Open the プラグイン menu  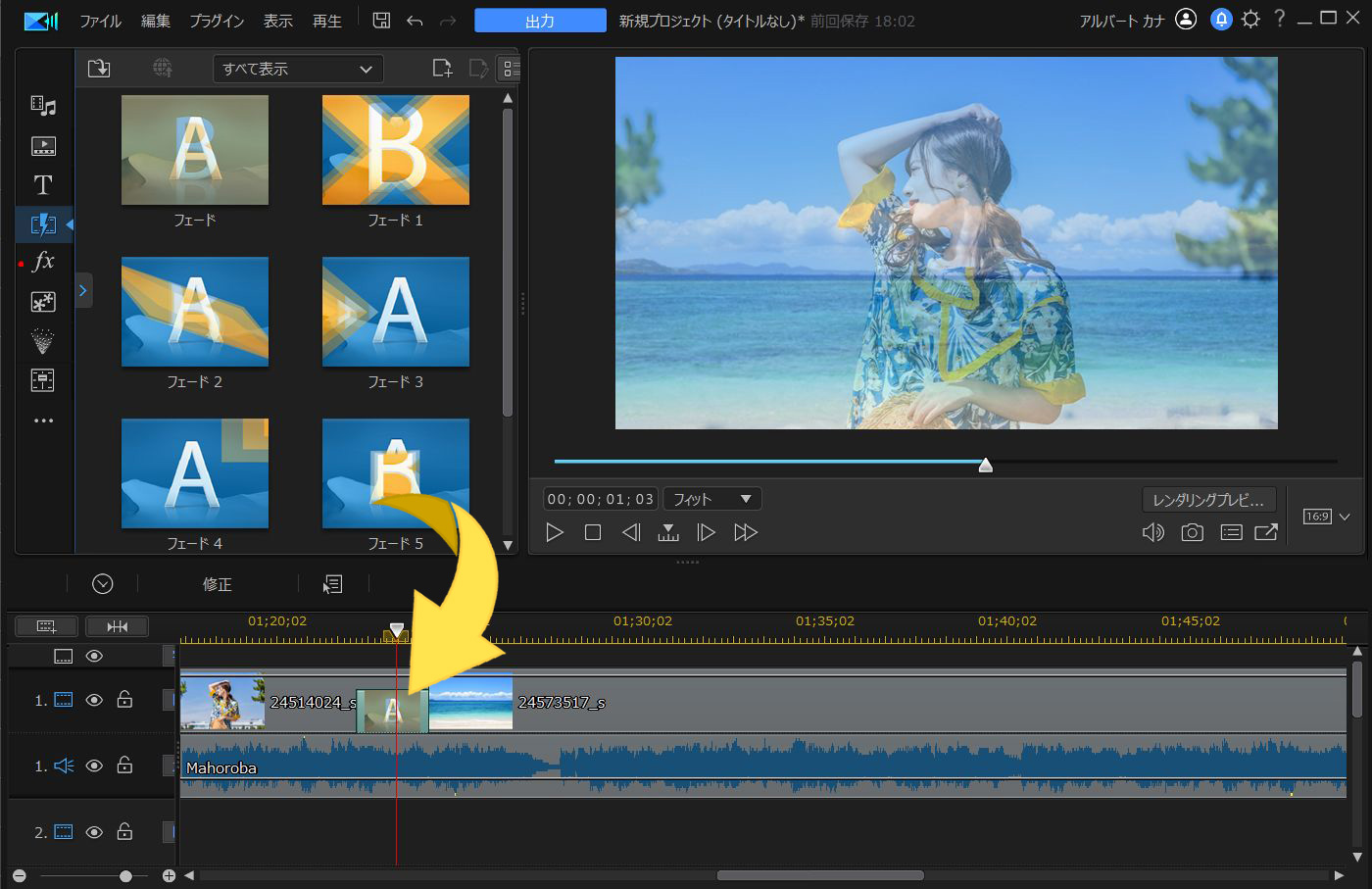pyautogui.click(x=217, y=21)
